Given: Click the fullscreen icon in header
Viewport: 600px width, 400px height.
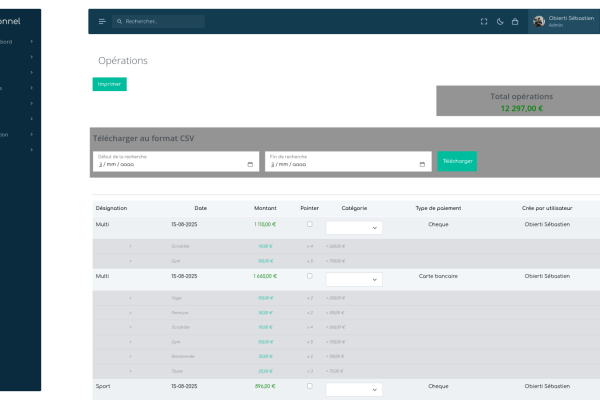Looking at the screenshot, I should tap(484, 21).
